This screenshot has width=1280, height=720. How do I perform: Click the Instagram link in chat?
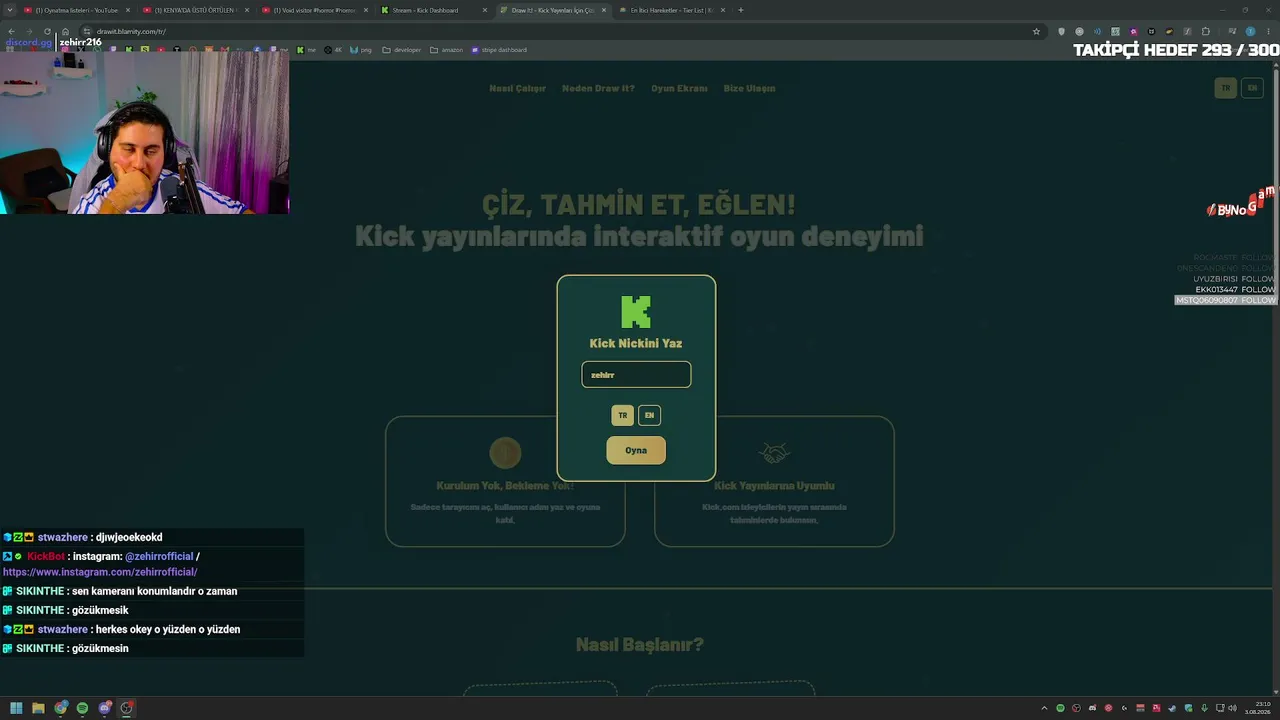click(100, 572)
